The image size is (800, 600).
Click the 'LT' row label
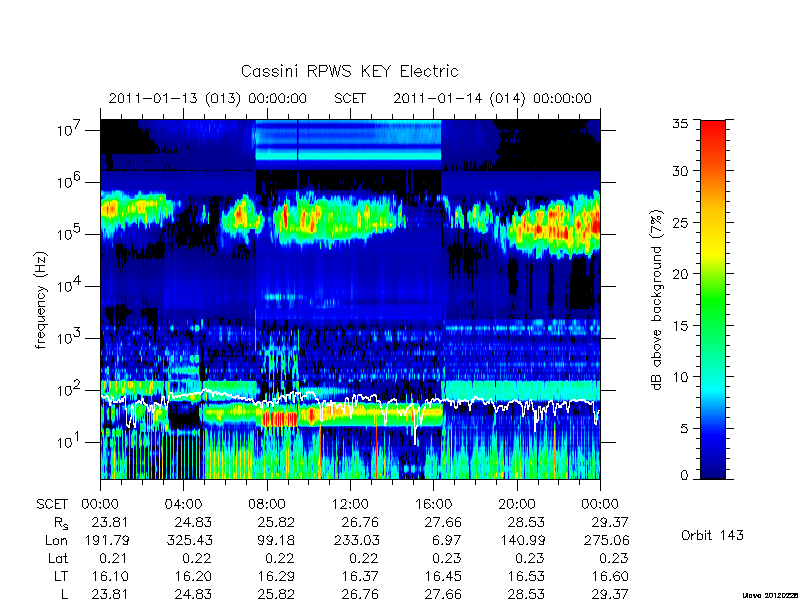click(x=61, y=576)
